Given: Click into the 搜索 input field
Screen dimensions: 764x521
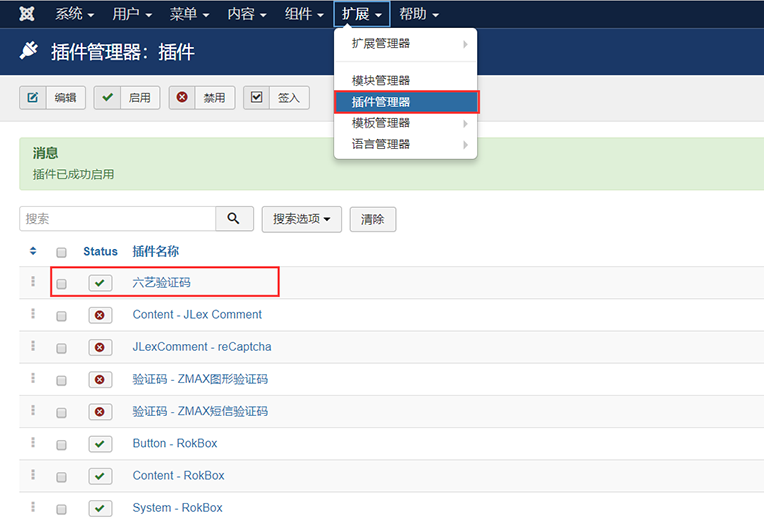Looking at the screenshot, I should [117, 219].
